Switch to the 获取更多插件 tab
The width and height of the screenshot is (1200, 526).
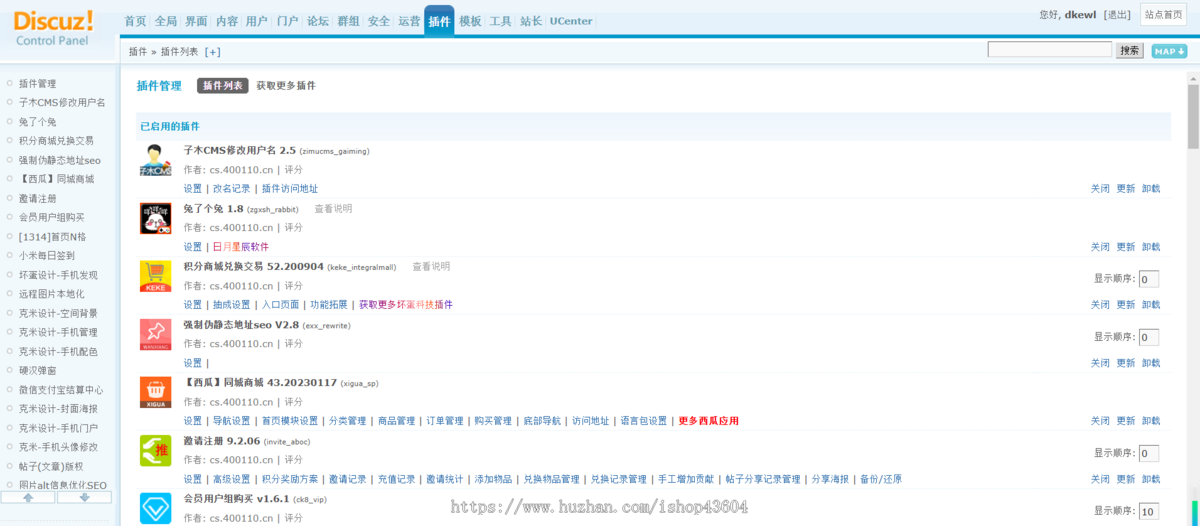point(286,86)
